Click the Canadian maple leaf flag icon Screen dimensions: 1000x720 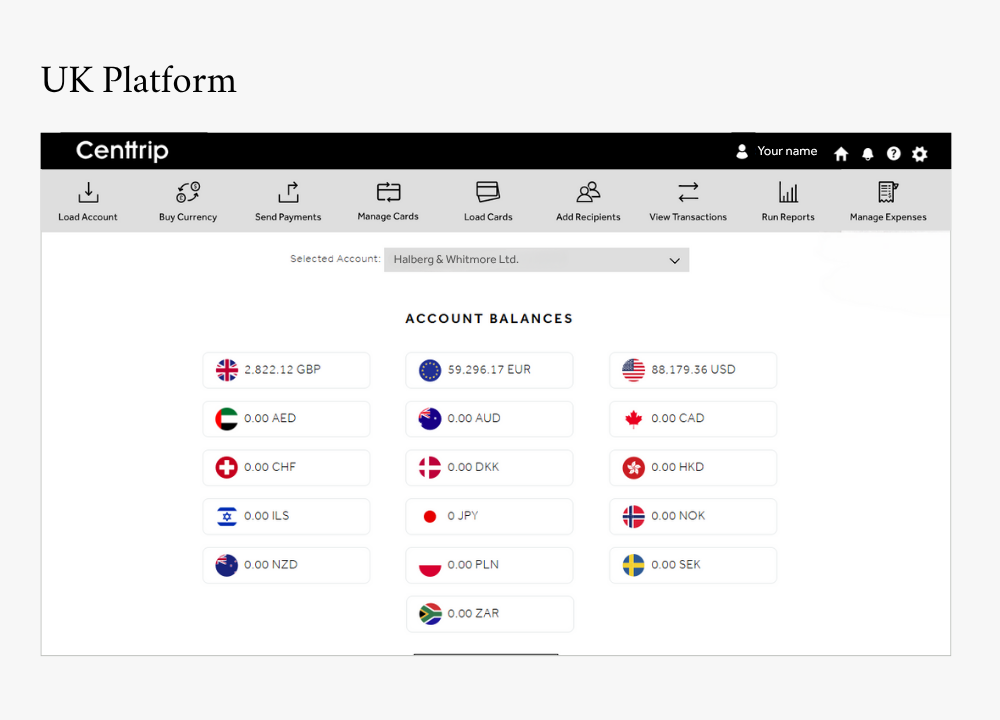coord(633,418)
